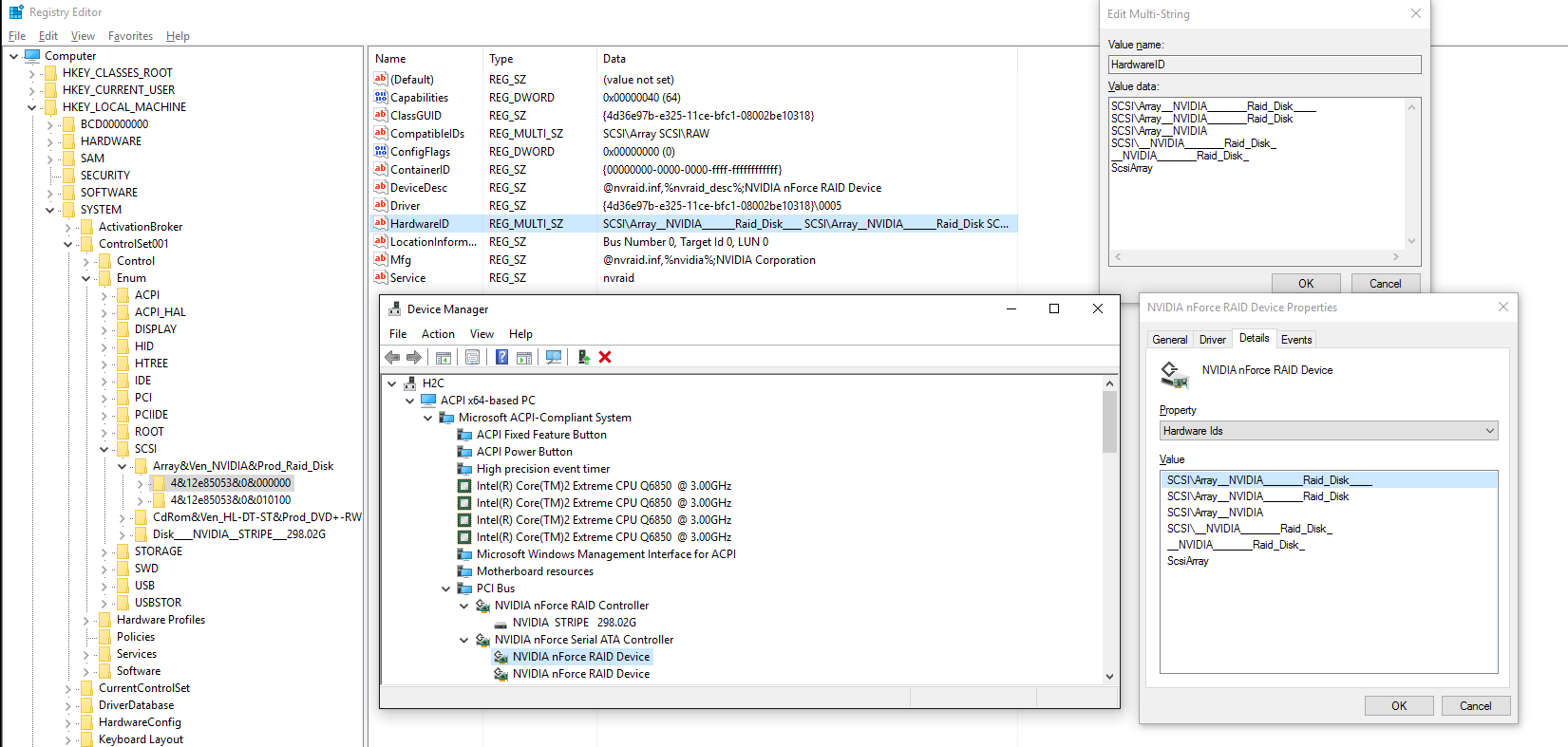Open Hardware Ids property dropdown
Viewport: 1568px width, 747px height.
[1489, 431]
